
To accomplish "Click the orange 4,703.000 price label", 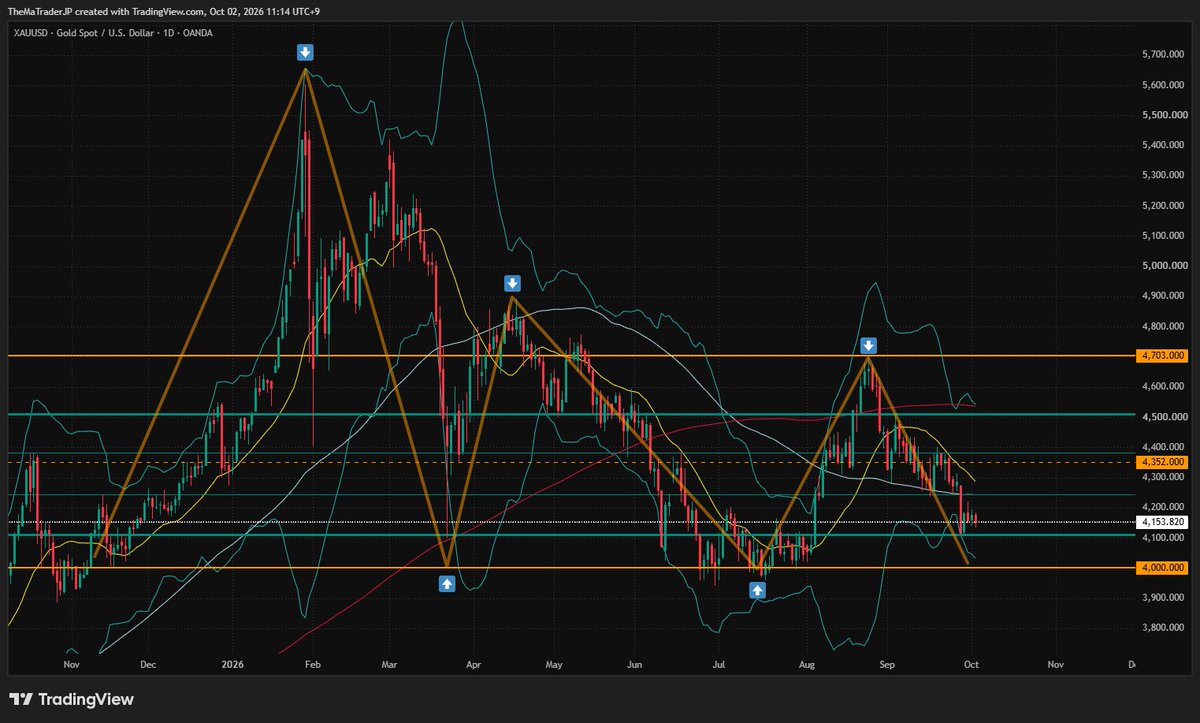I will click(1162, 355).
